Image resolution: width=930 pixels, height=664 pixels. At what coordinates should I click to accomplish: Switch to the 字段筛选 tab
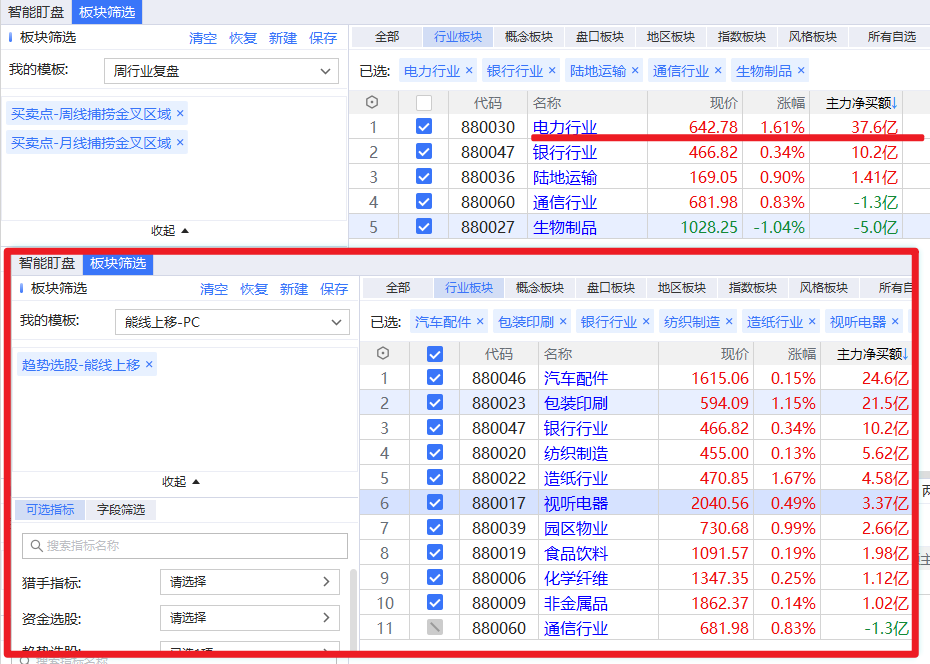coord(120,510)
